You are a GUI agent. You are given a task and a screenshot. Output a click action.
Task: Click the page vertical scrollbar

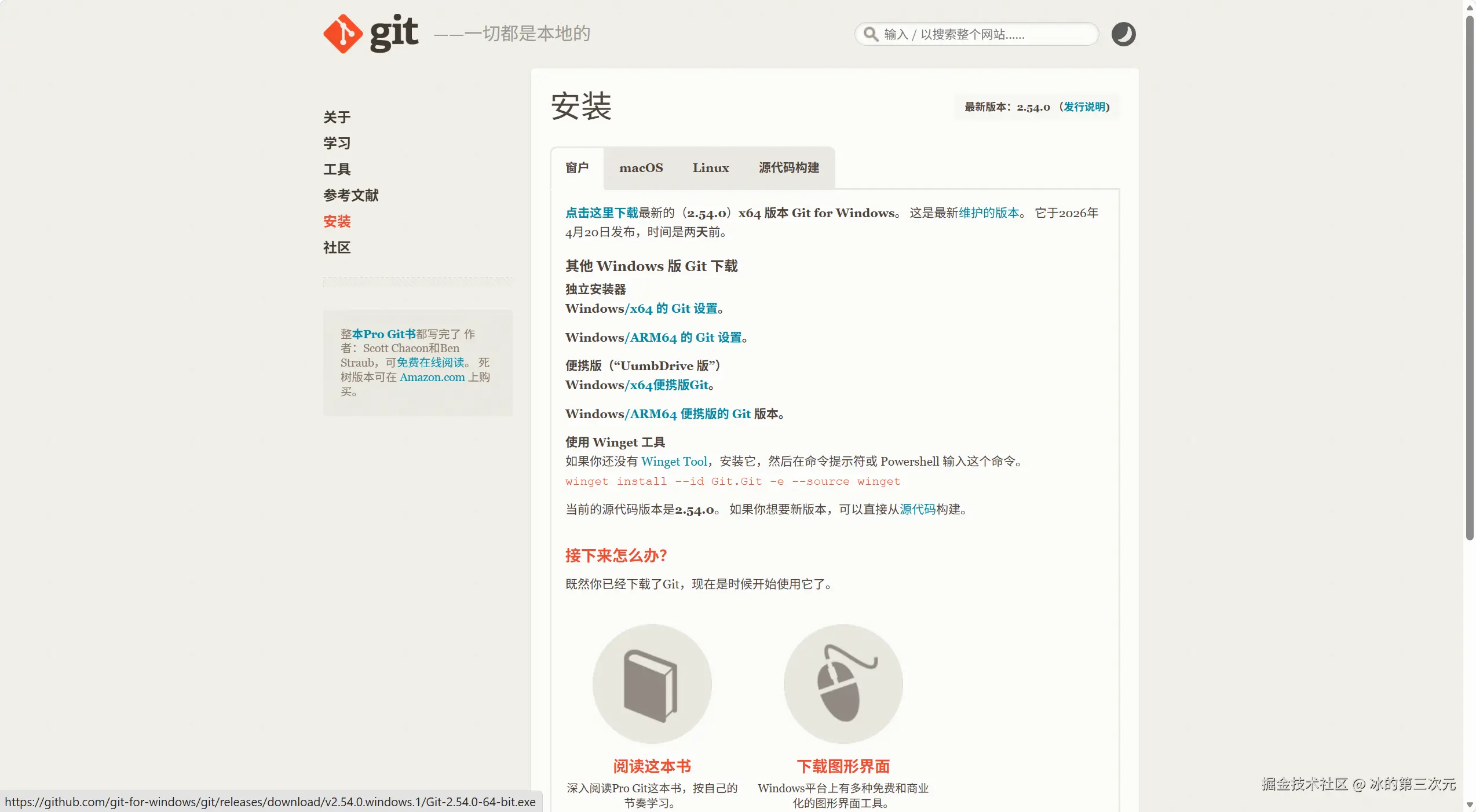click(1469, 278)
